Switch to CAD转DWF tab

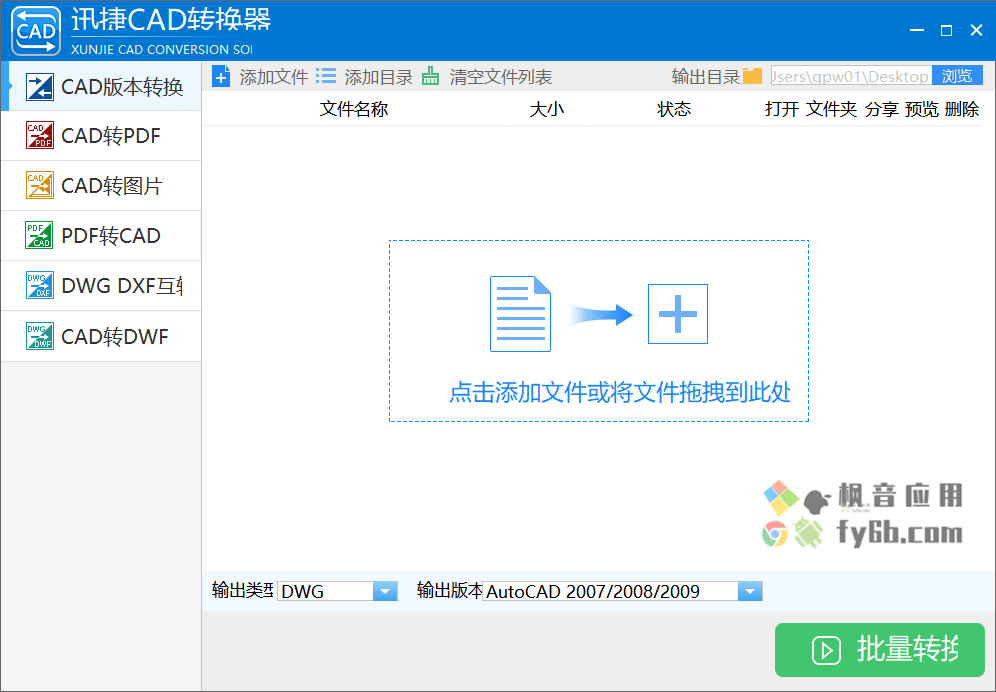(101, 337)
